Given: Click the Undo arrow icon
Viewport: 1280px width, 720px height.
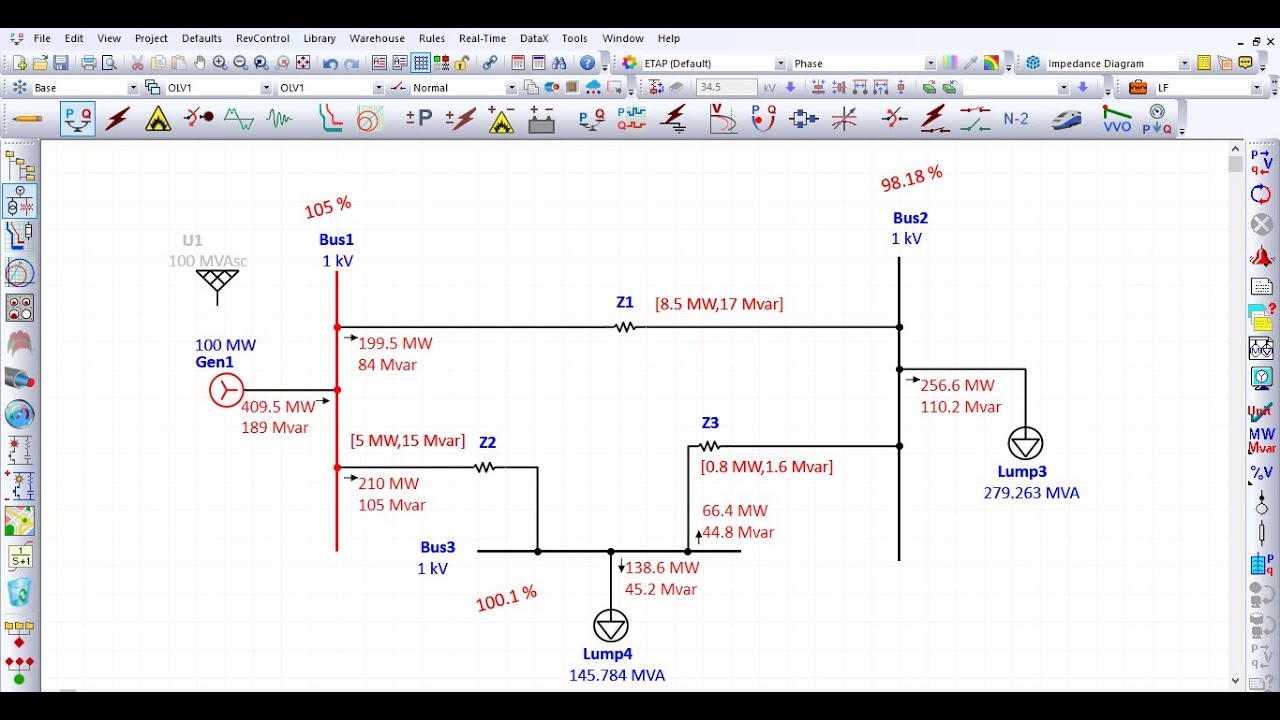Looking at the screenshot, I should coord(330,63).
